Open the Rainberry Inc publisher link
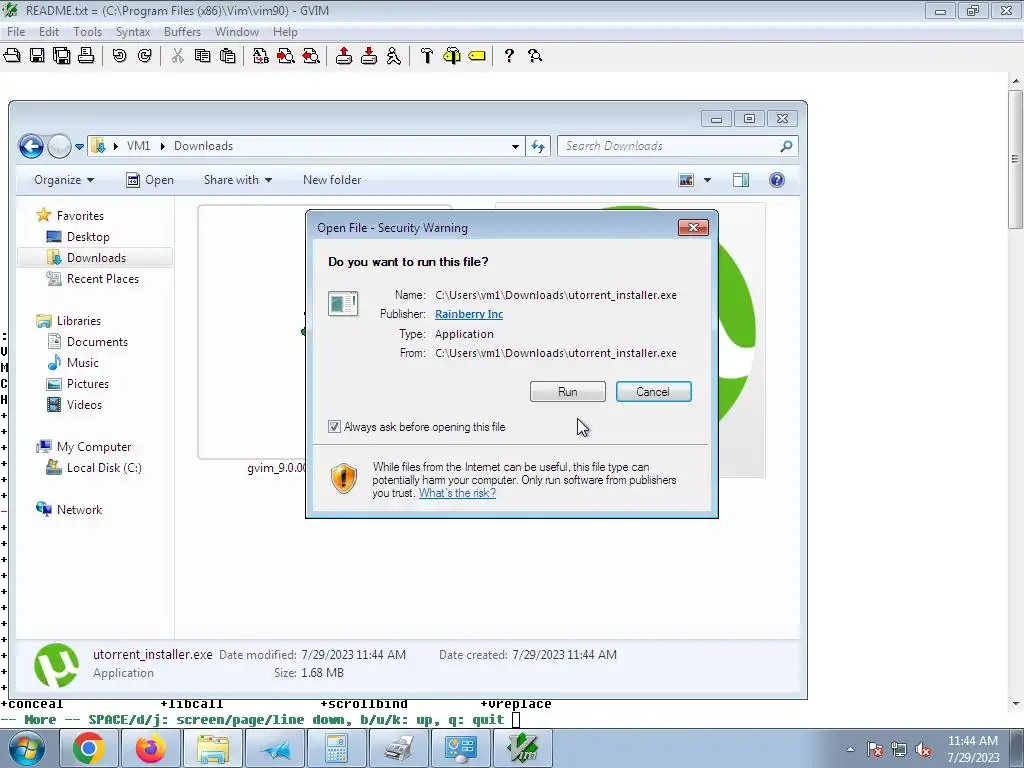The image size is (1024, 768). (x=469, y=314)
